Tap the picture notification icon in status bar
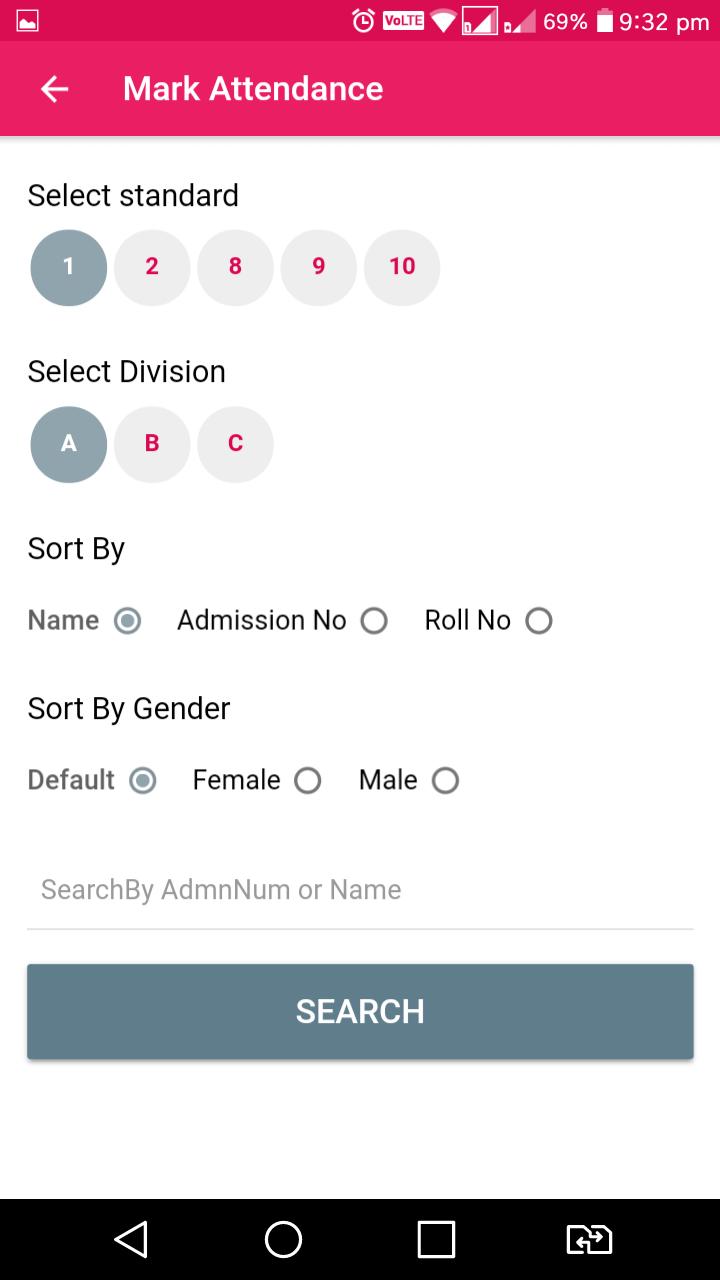This screenshot has height=1280, width=720. [27, 21]
